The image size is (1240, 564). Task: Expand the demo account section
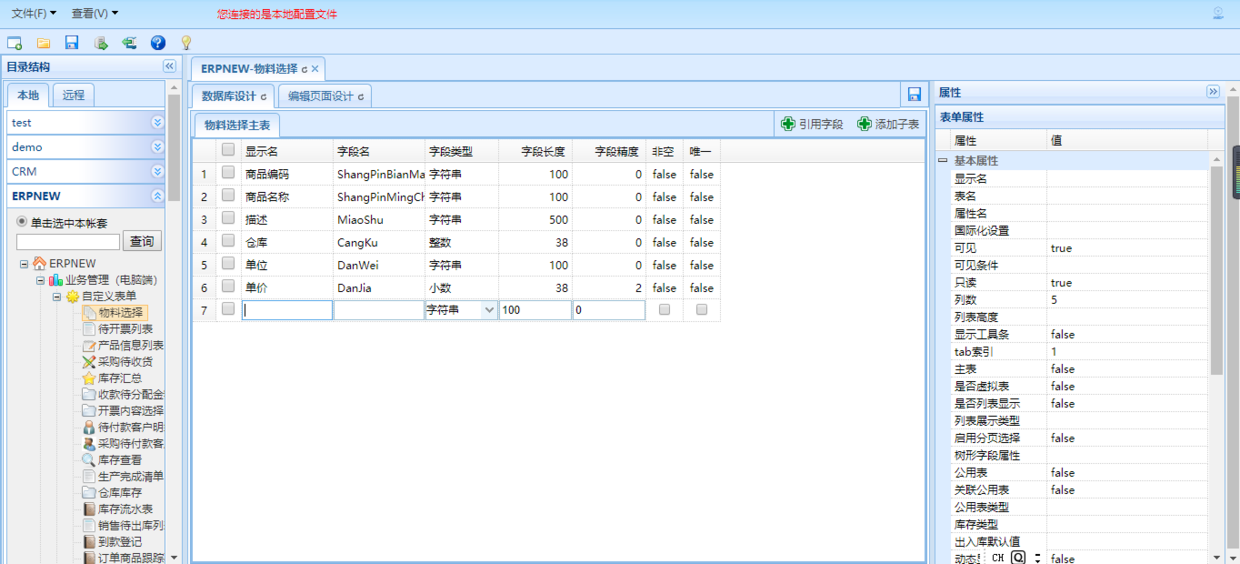(157, 147)
